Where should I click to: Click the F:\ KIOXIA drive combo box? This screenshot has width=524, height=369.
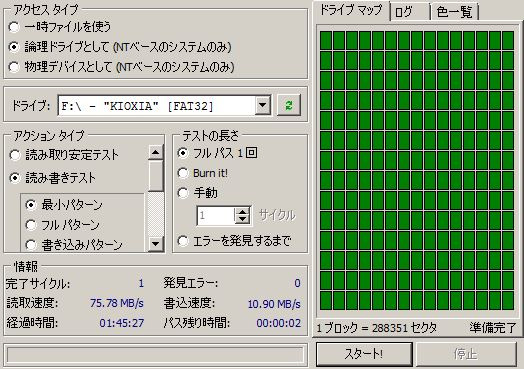(x=164, y=106)
